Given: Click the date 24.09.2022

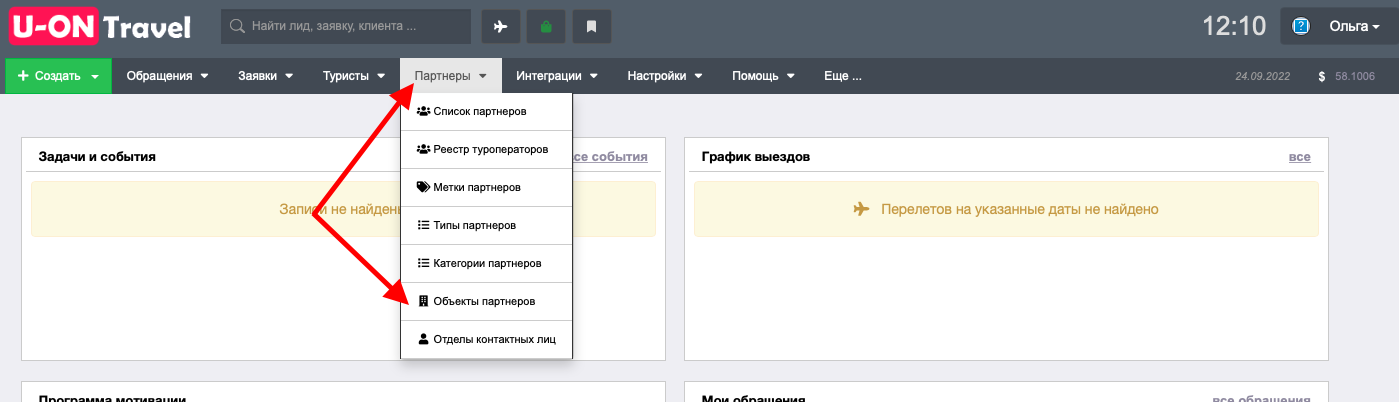Looking at the screenshot, I should [x=1263, y=76].
